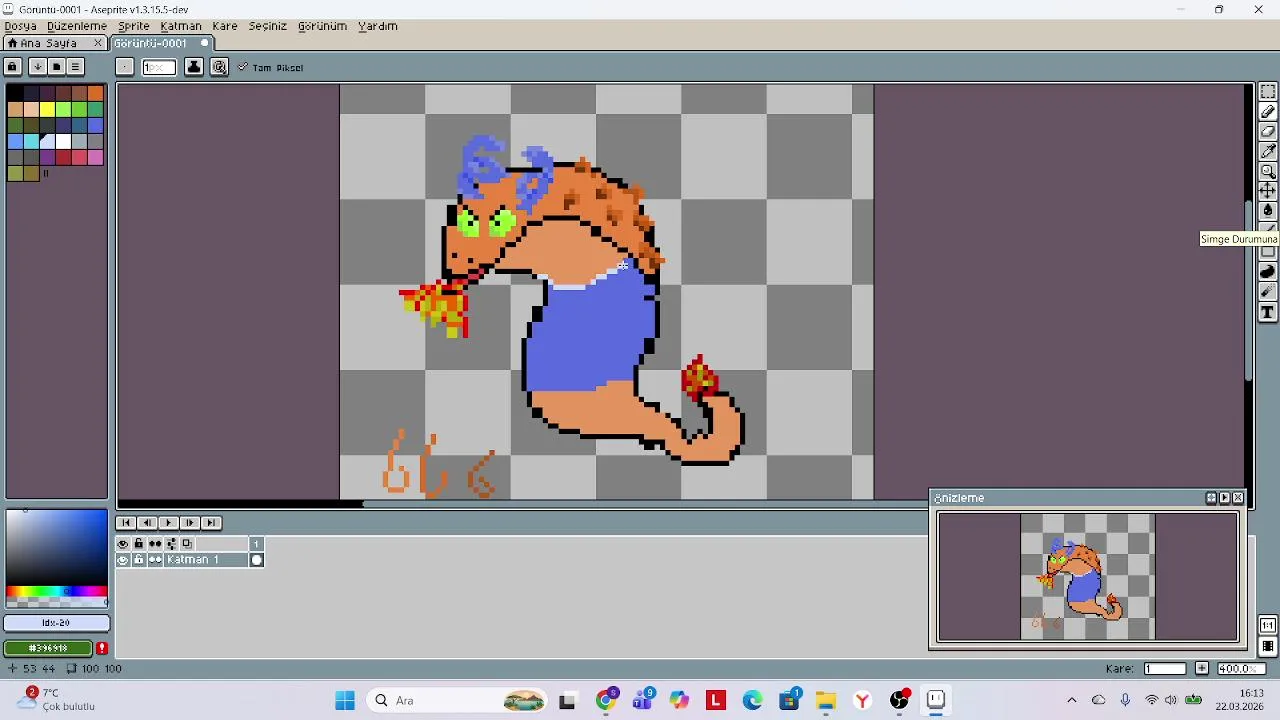Hide the Katman 1 layer
The image size is (1280, 720).
(123, 560)
